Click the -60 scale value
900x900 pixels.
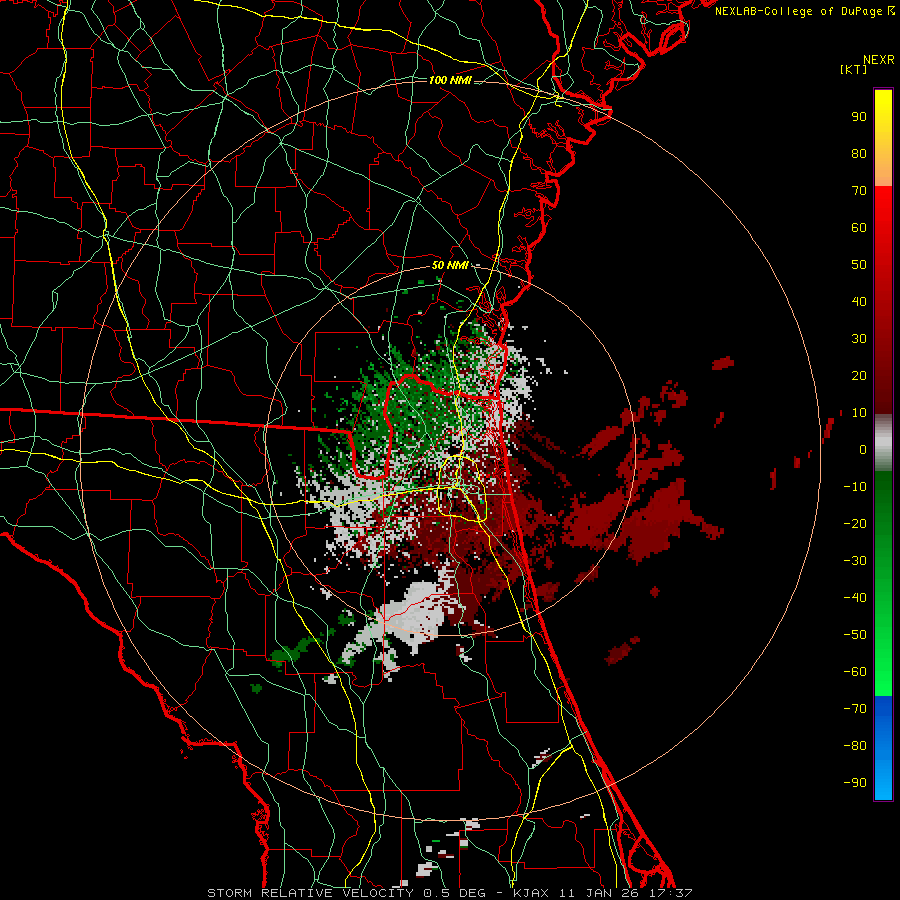(x=855, y=672)
